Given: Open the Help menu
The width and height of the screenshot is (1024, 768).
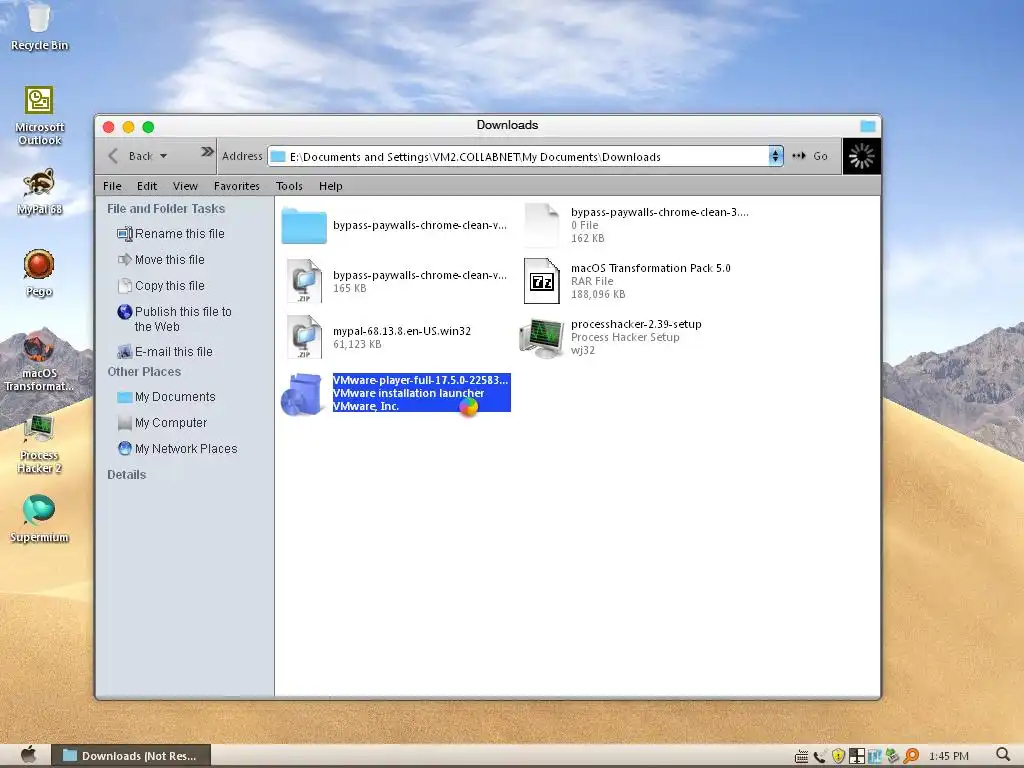Looking at the screenshot, I should (330, 186).
